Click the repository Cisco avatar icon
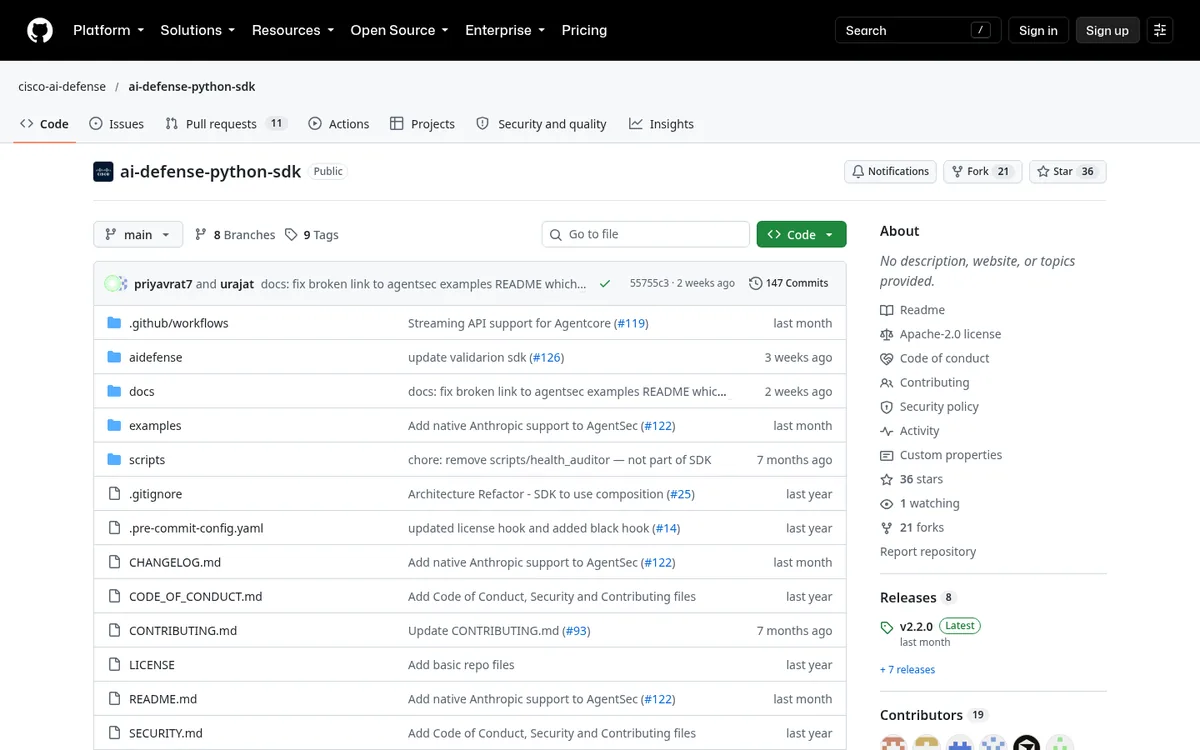This screenshot has height=750, width=1200. pos(103,172)
